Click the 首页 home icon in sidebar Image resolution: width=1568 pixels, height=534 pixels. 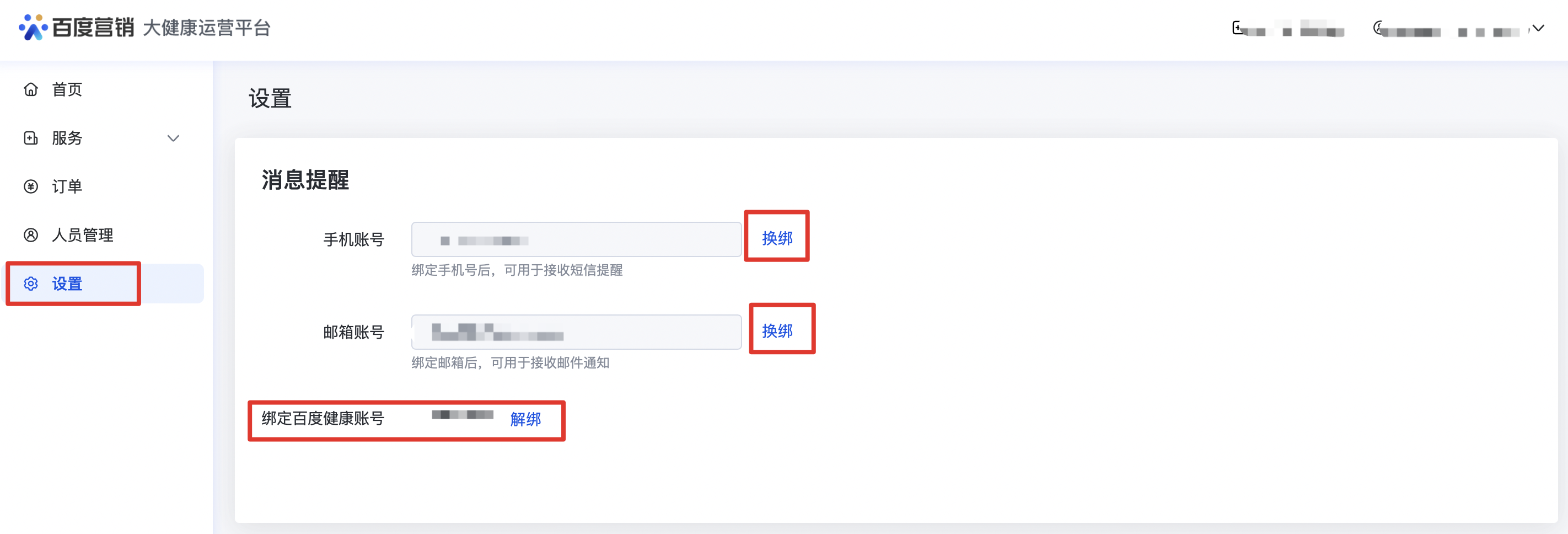tap(31, 89)
